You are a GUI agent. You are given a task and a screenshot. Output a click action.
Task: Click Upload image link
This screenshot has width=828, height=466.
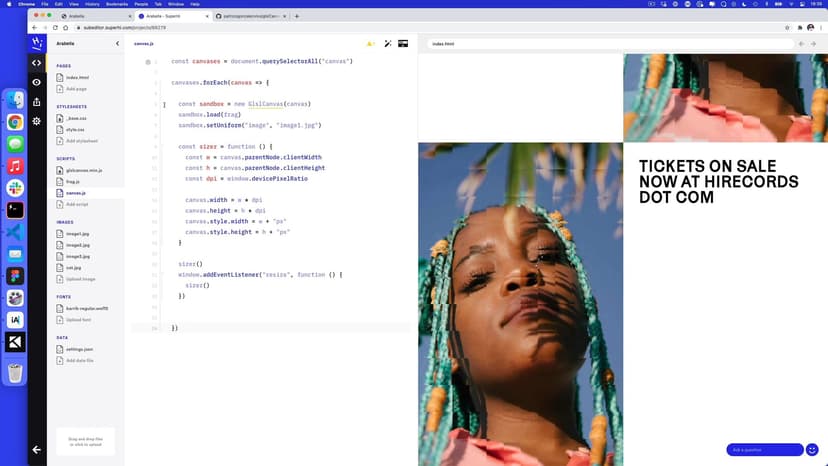[x=80, y=279]
